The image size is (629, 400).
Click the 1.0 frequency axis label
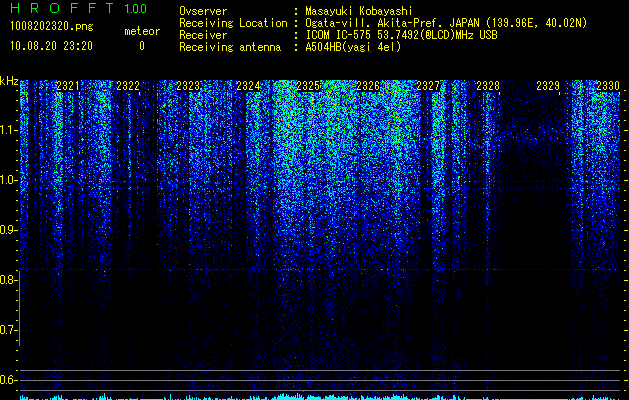[x=8, y=180]
